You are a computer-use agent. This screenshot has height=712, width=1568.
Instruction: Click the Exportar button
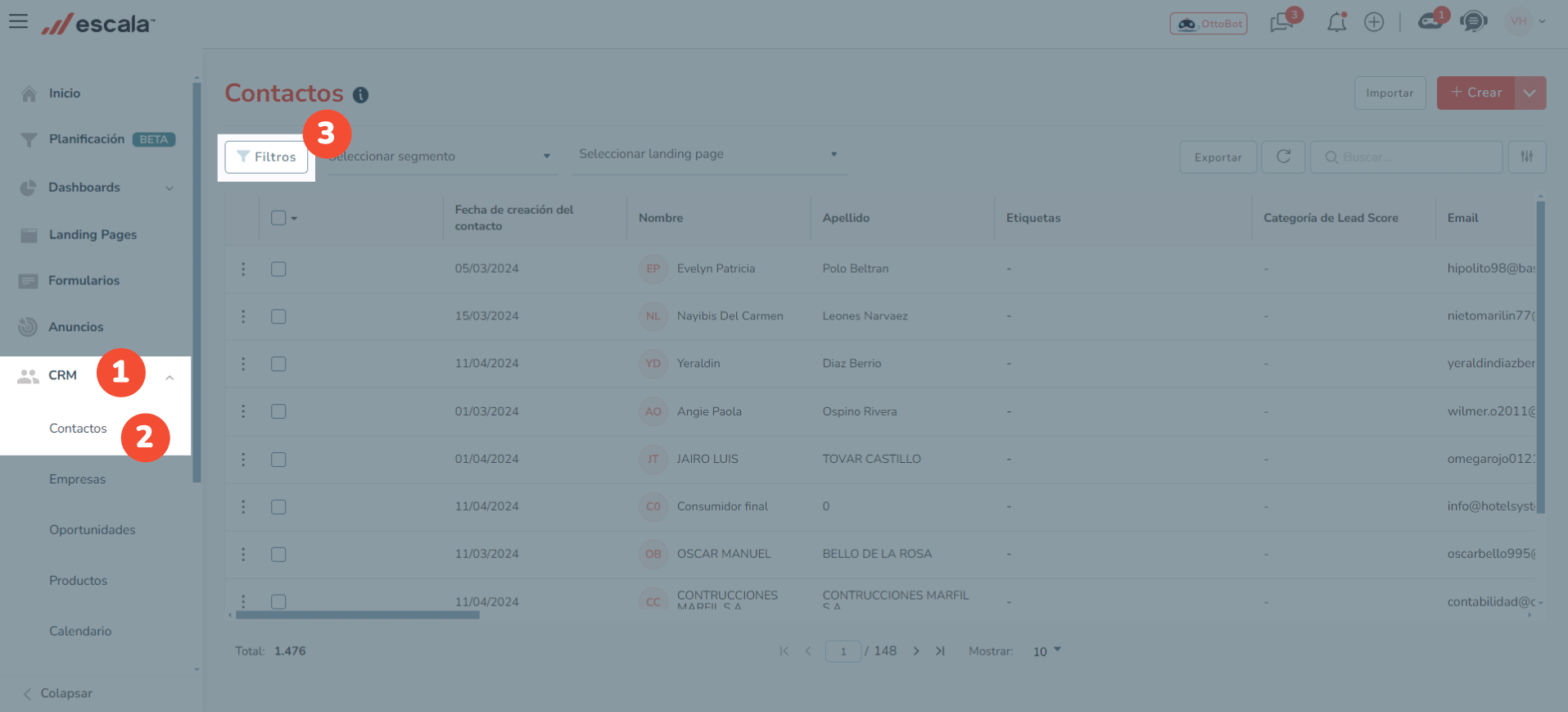[1218, 157]
